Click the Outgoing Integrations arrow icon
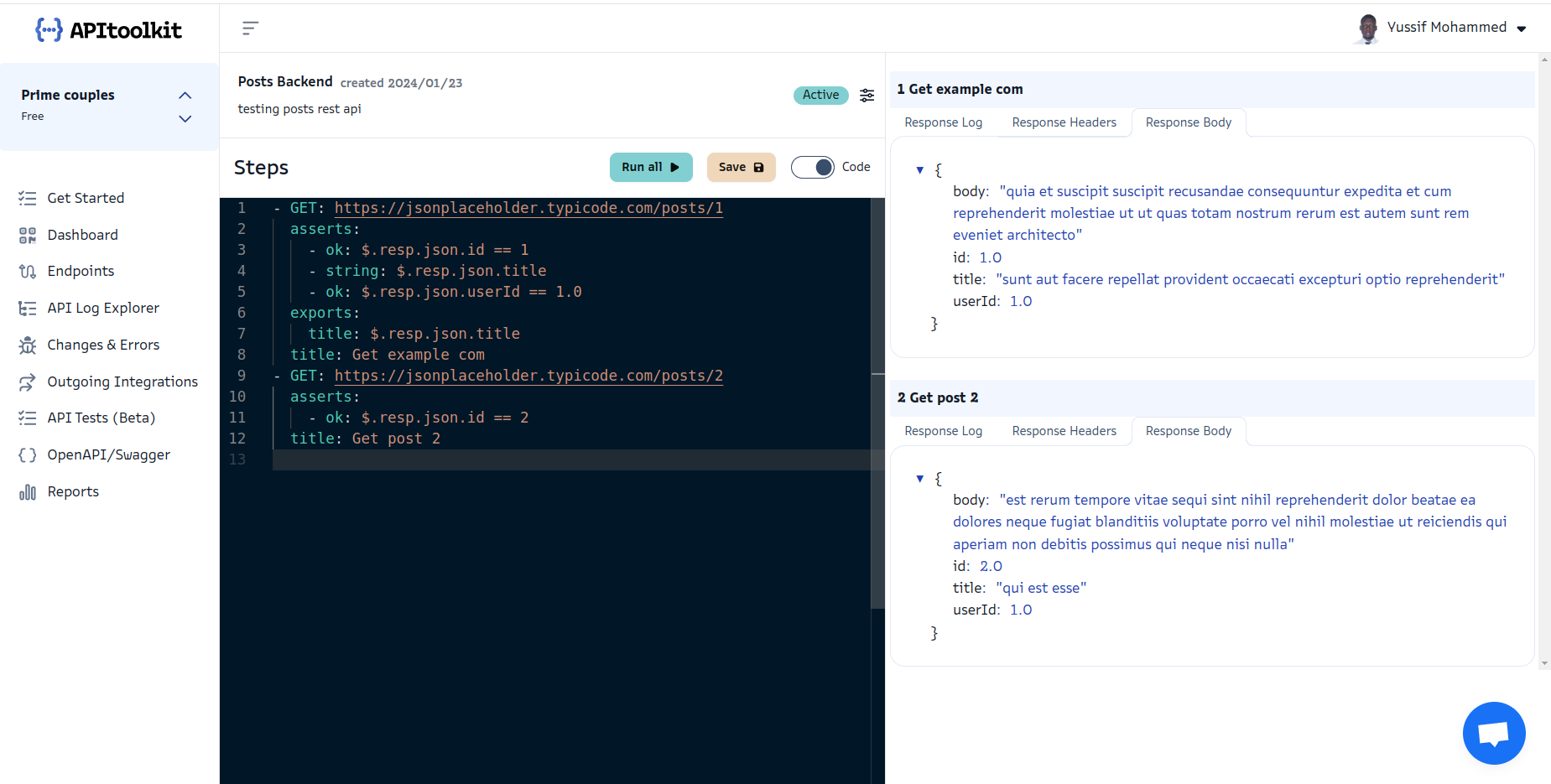Image resolution: width=1551 pixels, height=784 pixels. [28, 382]
